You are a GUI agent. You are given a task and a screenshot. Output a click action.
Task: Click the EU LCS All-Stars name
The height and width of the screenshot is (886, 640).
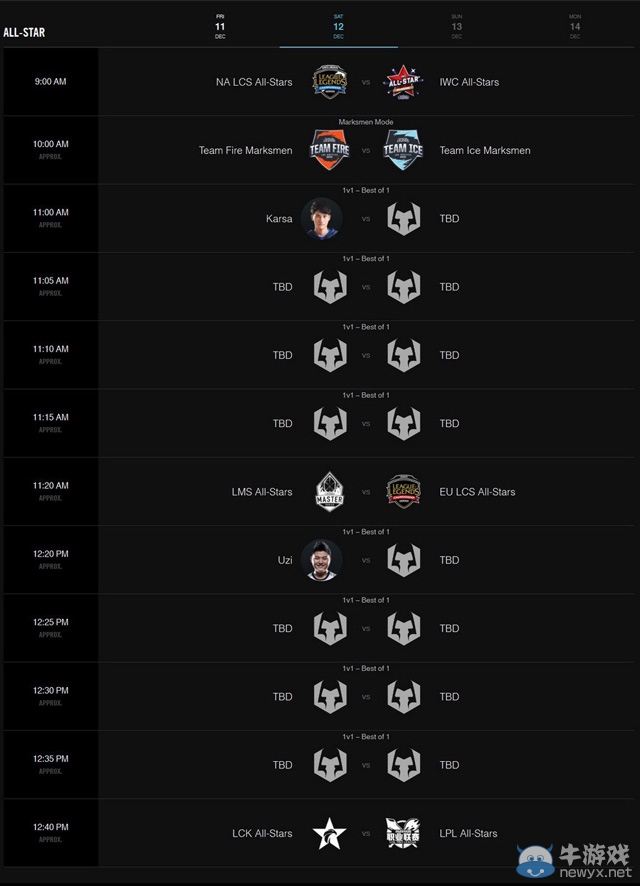(x=478, y=492)
